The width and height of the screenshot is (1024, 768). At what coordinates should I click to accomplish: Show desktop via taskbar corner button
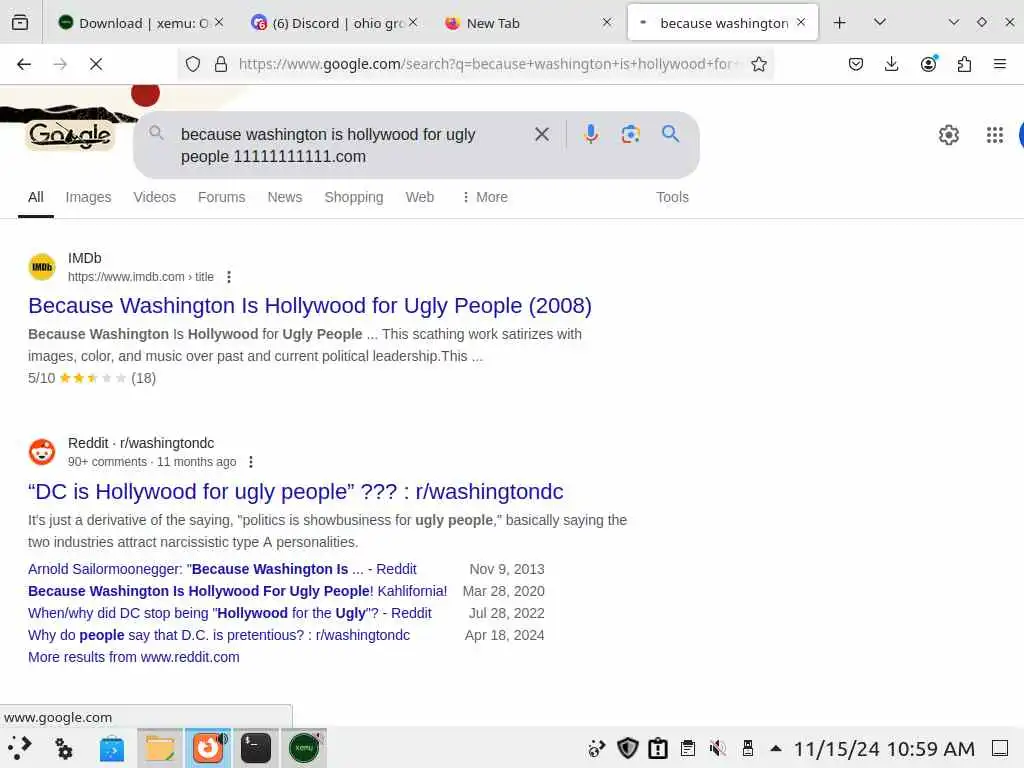(x=1000, y=748)
